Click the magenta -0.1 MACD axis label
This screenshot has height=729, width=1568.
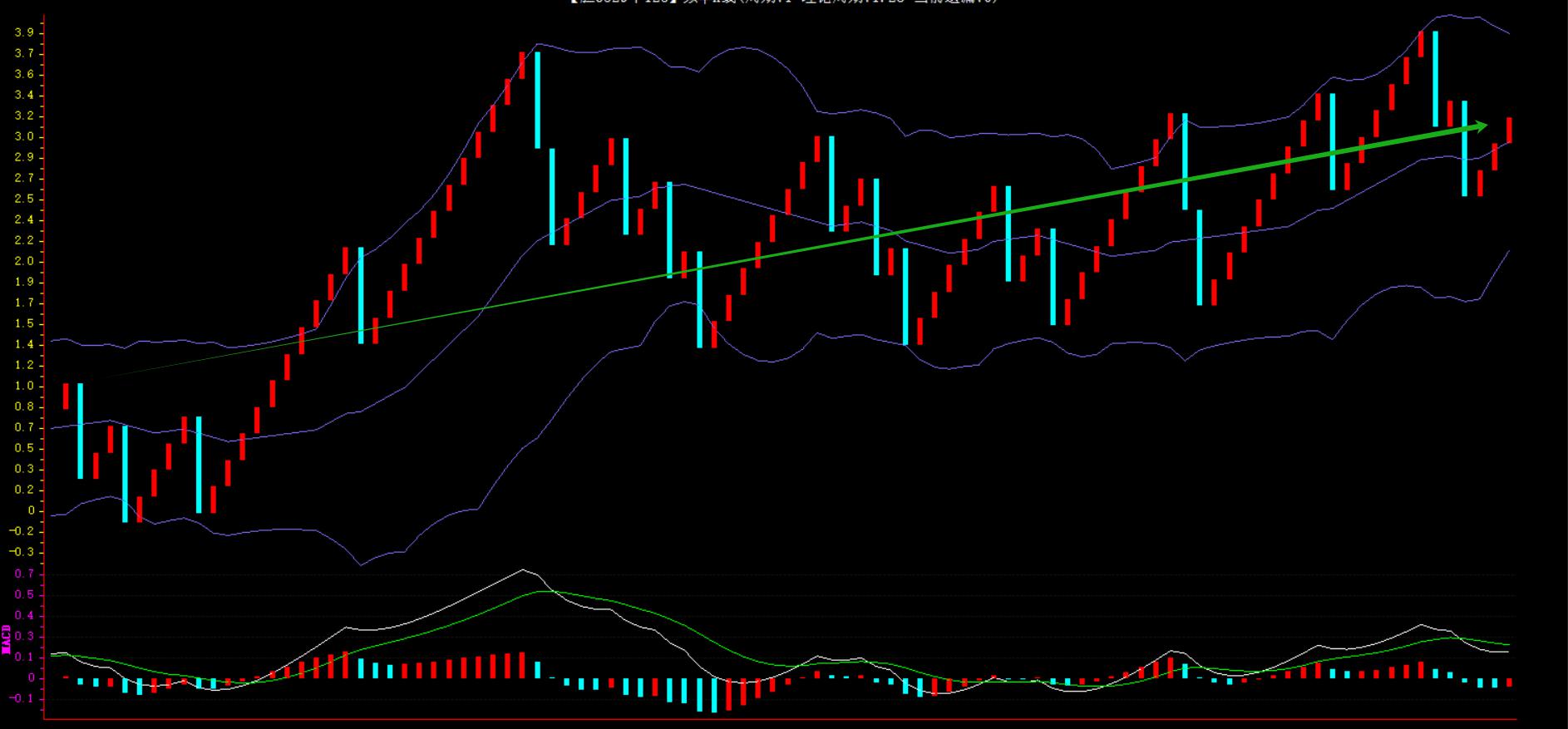(x=24, y=699)
